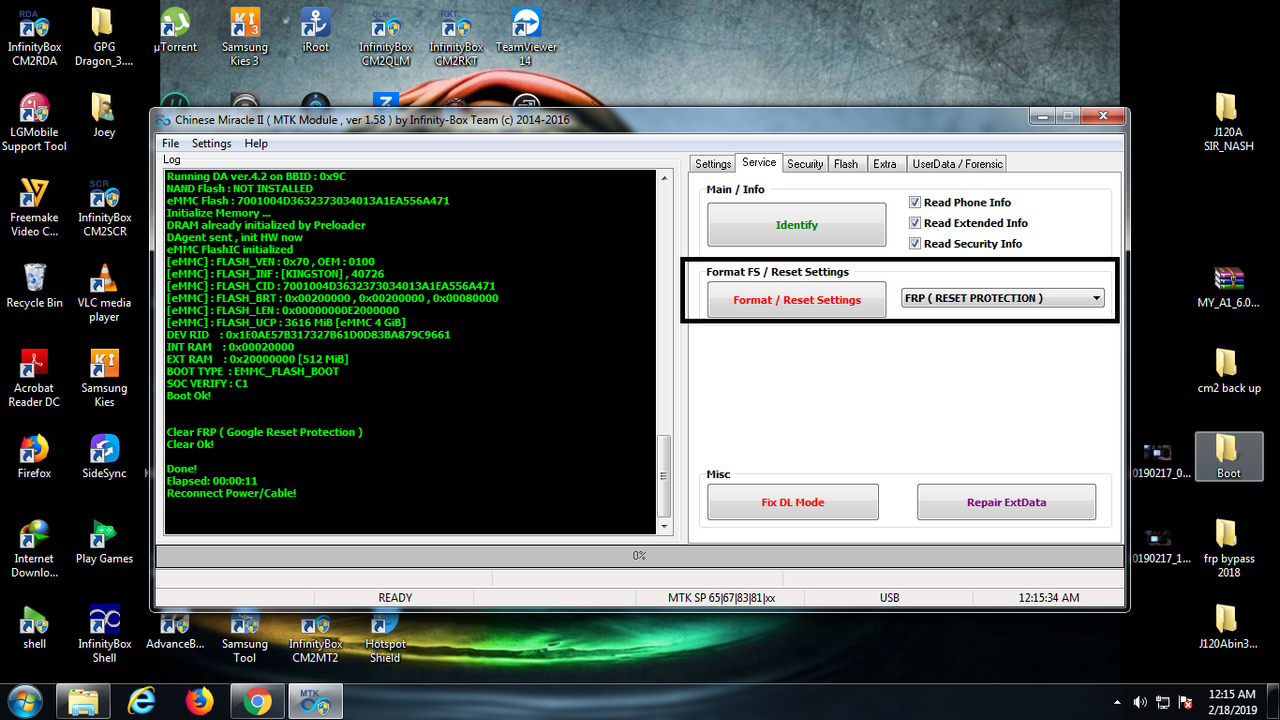
Task: Click the 0% progress bar
Action: pyautogui.click(x=639, y=555)
